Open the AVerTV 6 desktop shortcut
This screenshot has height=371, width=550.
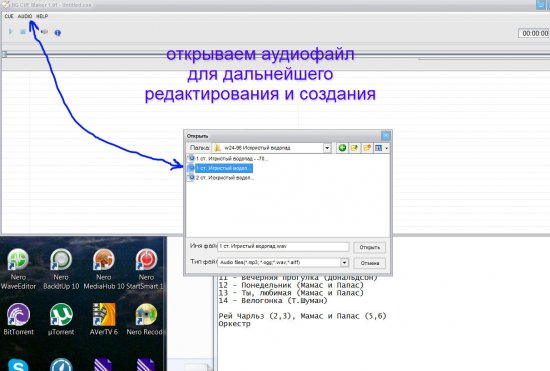(104, 319)
